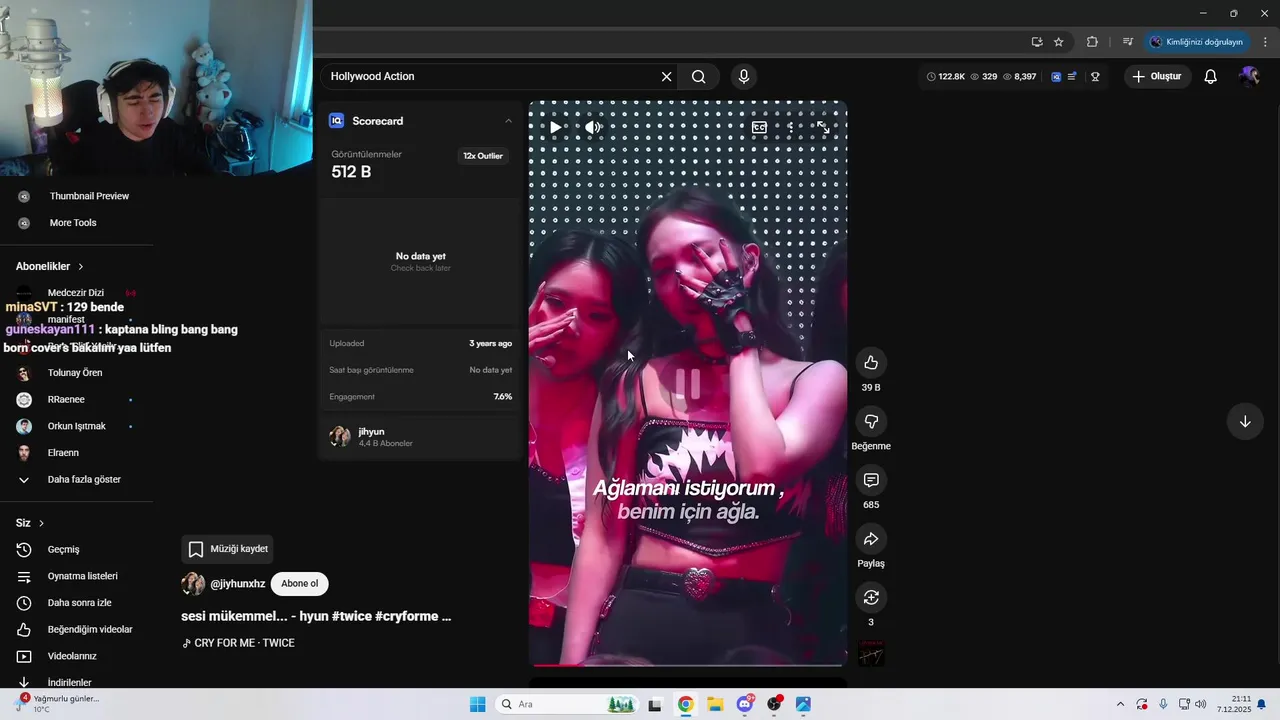
Task: Open the CRY FOR ME · TWICE sound link
Action: tap(238, 643)
